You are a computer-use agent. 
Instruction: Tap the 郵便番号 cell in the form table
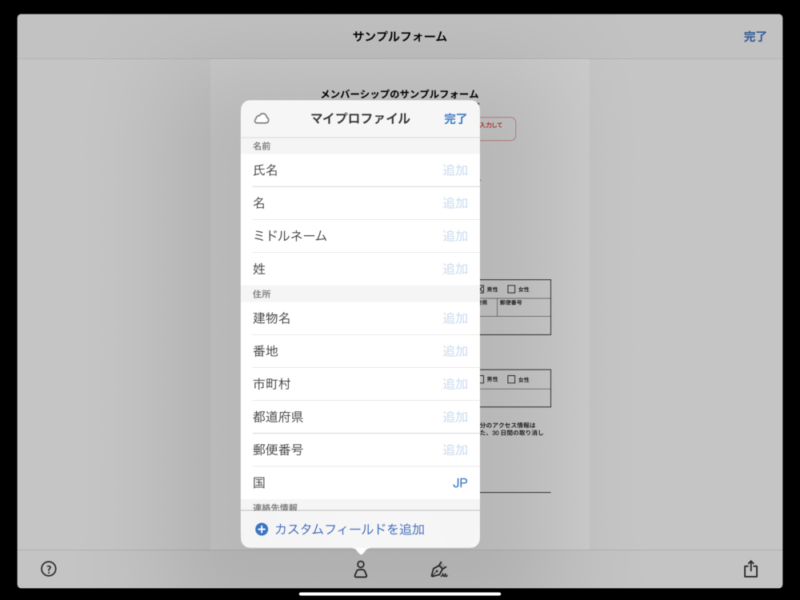coord(524,308)
